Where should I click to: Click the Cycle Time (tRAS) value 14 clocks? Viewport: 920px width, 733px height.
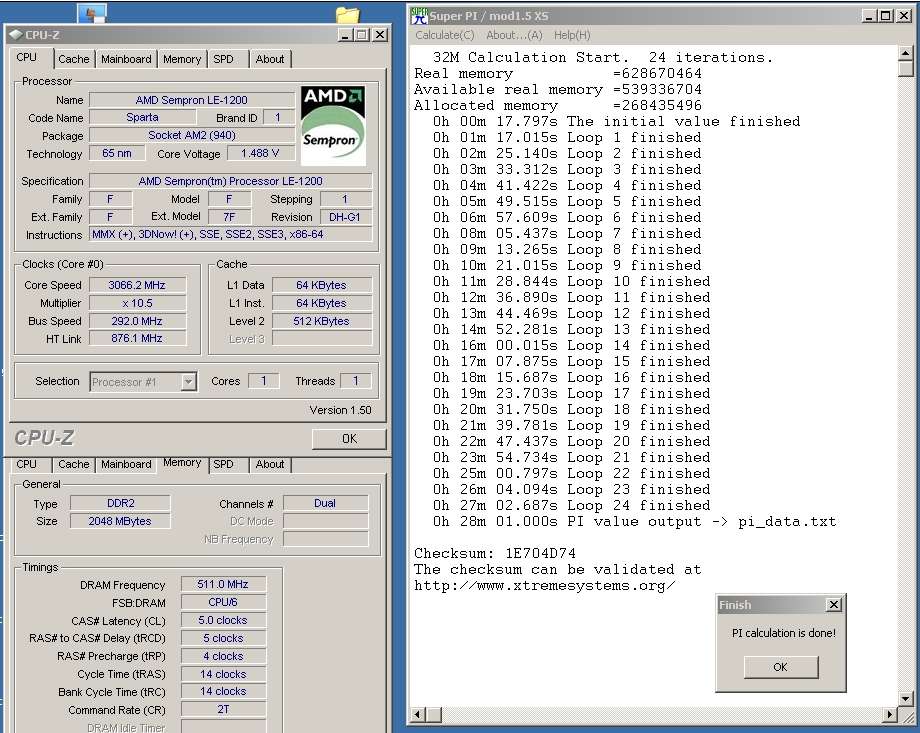tap(223, 674)
